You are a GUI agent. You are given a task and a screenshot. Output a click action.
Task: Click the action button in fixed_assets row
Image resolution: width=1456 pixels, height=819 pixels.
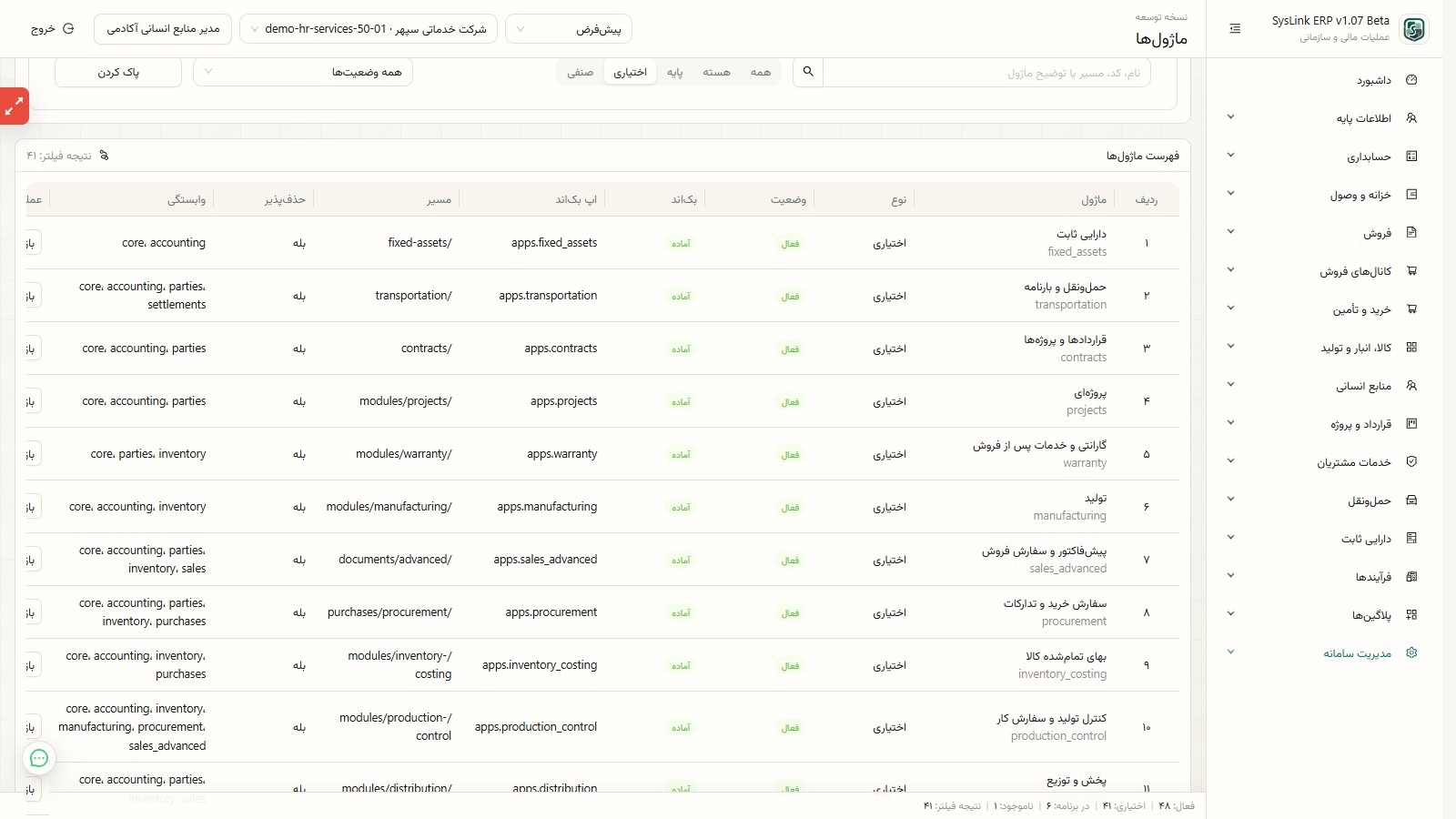click(32, 243)
